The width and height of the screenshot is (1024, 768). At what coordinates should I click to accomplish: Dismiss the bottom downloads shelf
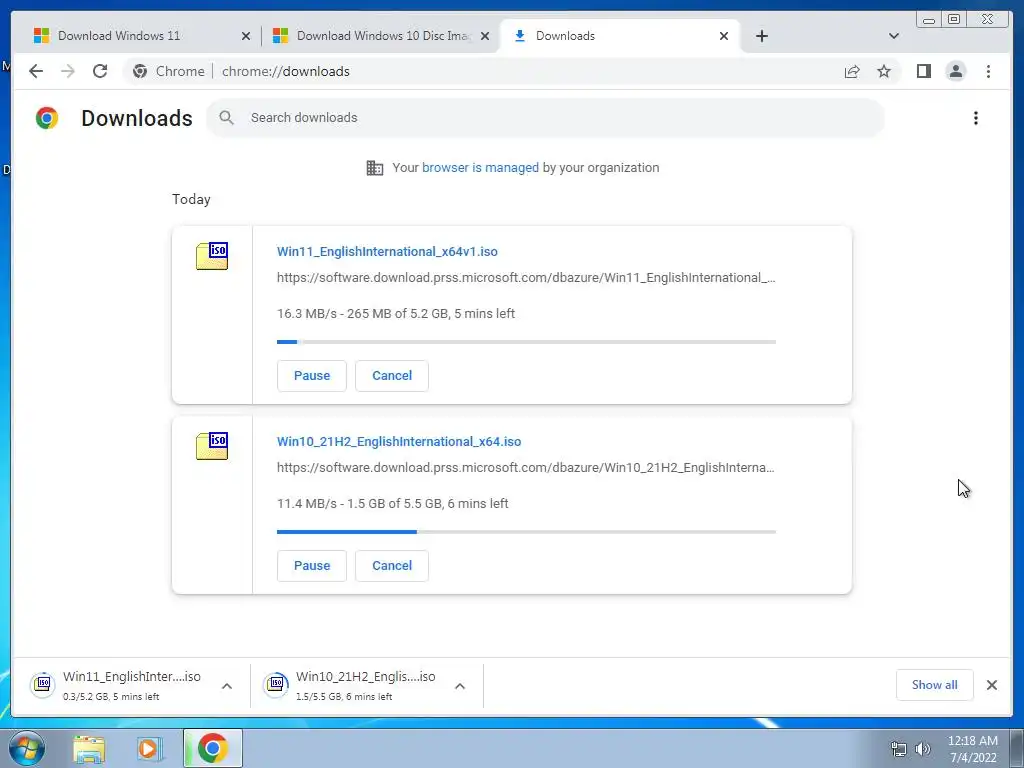click(x=991, y=685)
